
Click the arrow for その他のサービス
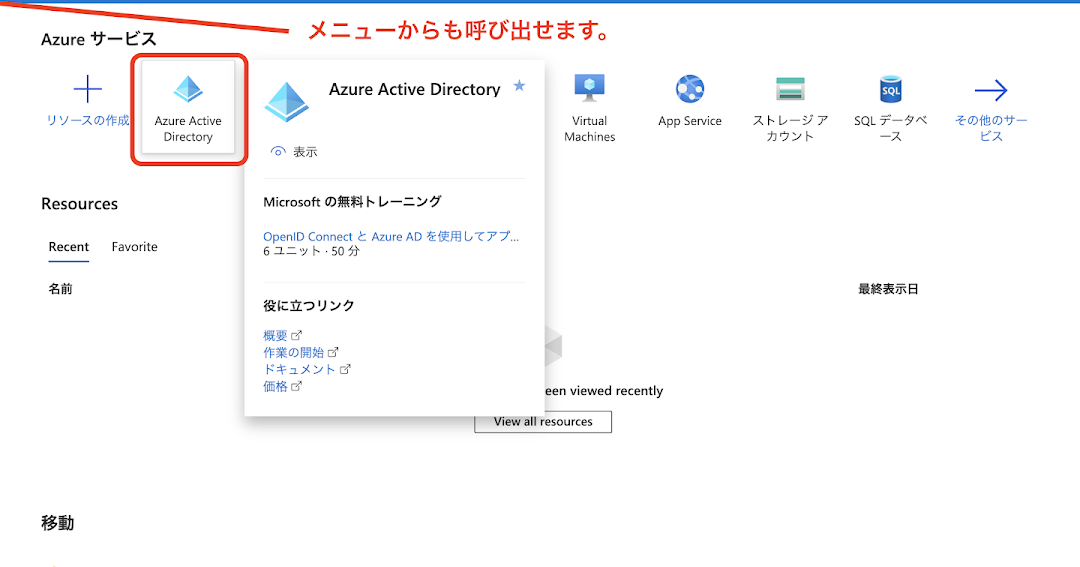coord(991,90)
